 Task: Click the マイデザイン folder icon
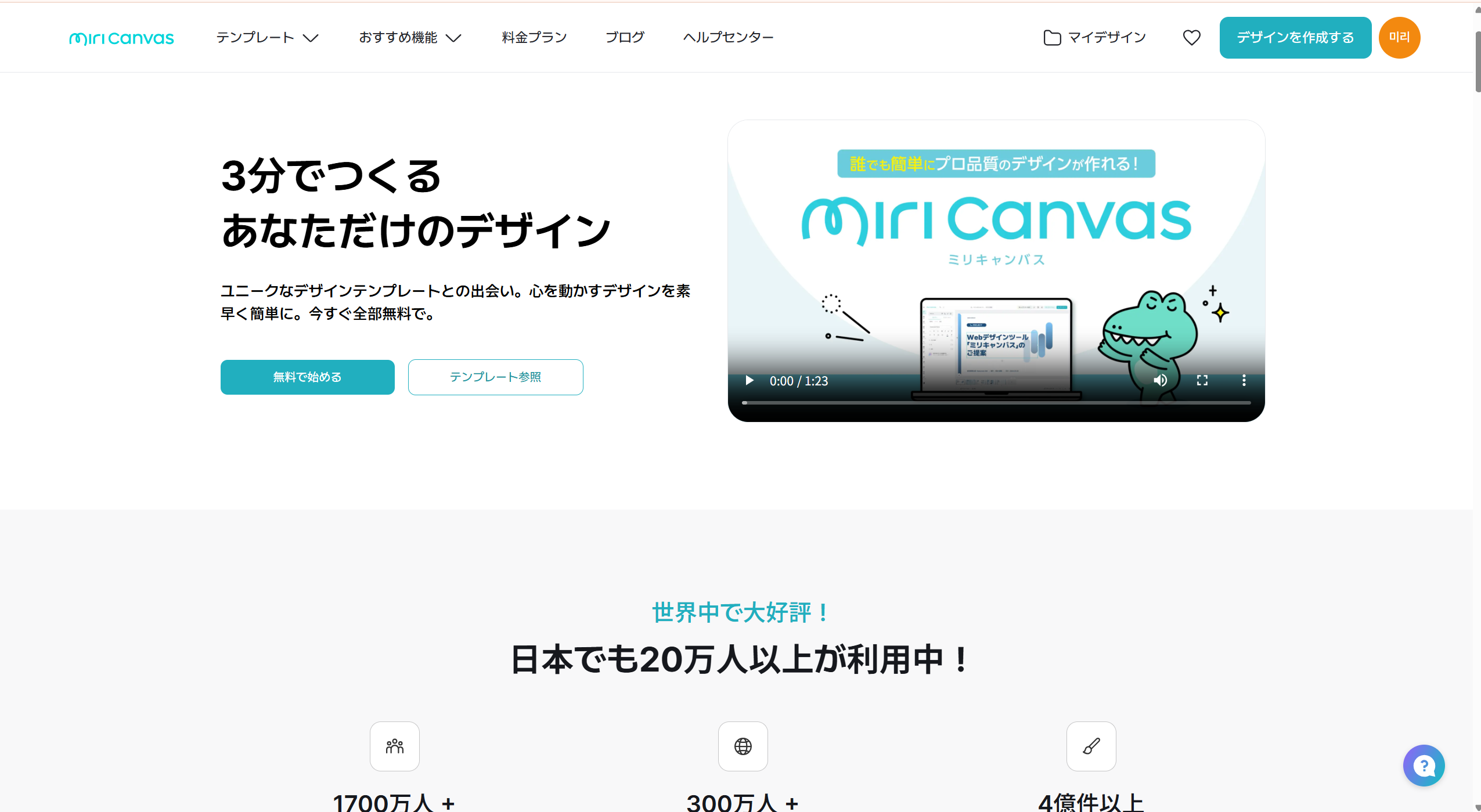(x=1052, y=38)
